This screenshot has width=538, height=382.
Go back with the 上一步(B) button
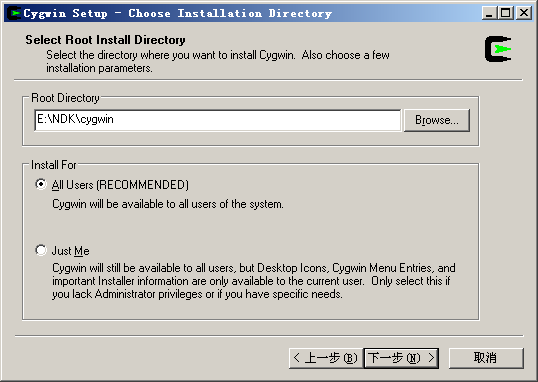(x=325, y=358)
